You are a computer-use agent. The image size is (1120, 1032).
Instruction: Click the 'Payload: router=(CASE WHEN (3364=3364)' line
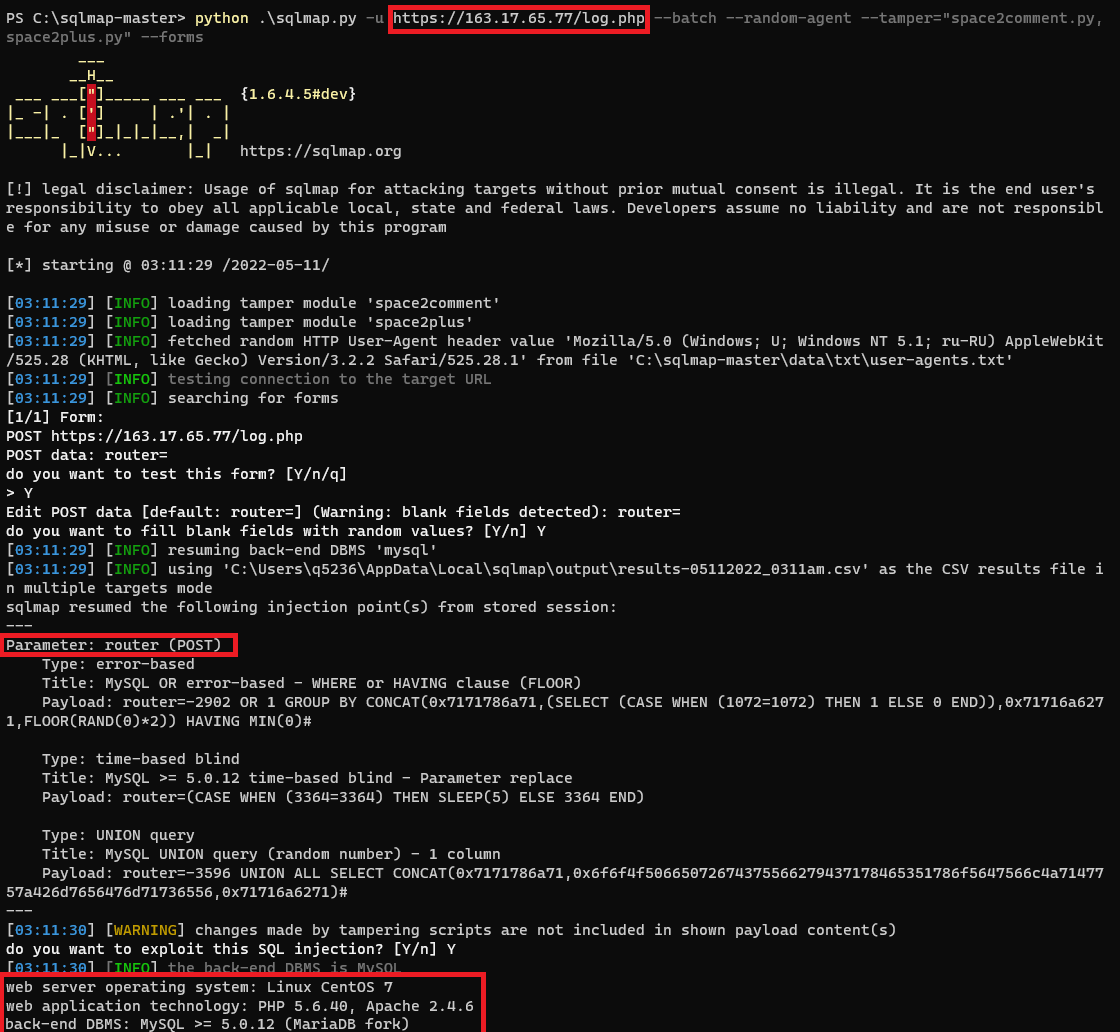click(343, 796)
